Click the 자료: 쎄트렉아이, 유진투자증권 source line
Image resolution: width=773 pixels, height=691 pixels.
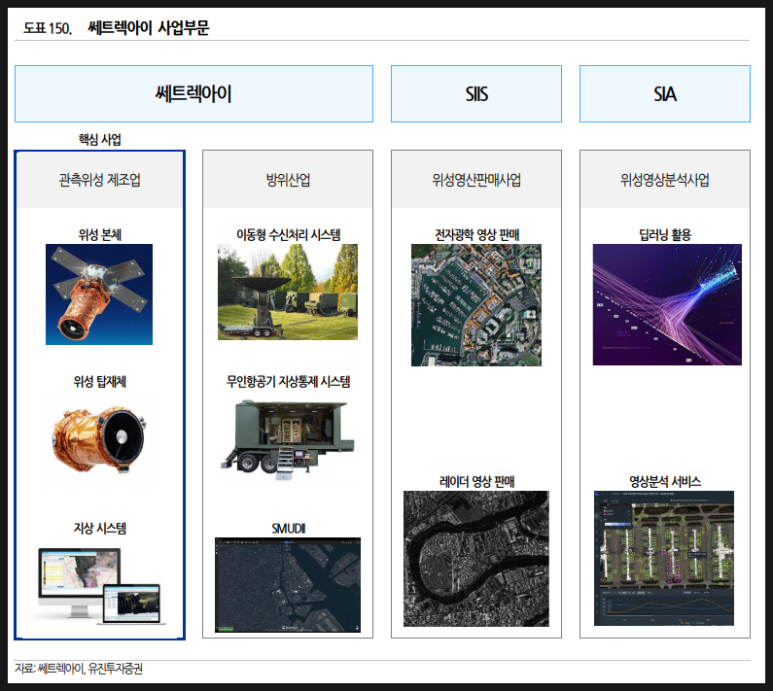tap(78, 668)
